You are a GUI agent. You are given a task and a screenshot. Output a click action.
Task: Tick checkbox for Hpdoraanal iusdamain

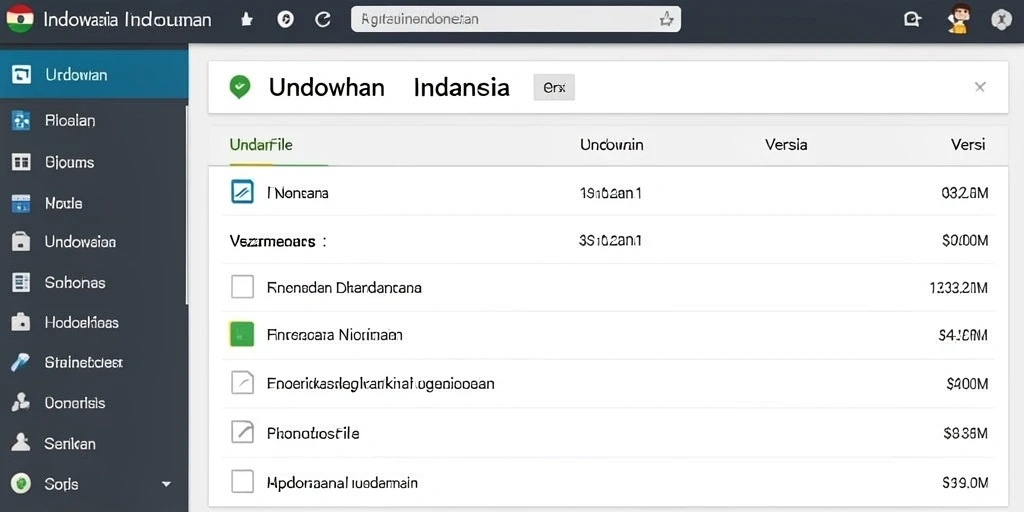pyautogui.click(x=242, y=482)
